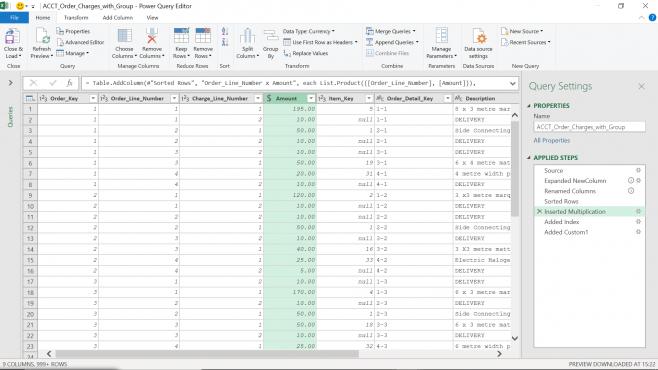Screen dimensions: 658x370
Task: Open the Data Type: Currency dropdown
Action: pyautogui.click(x=309, y=31)
